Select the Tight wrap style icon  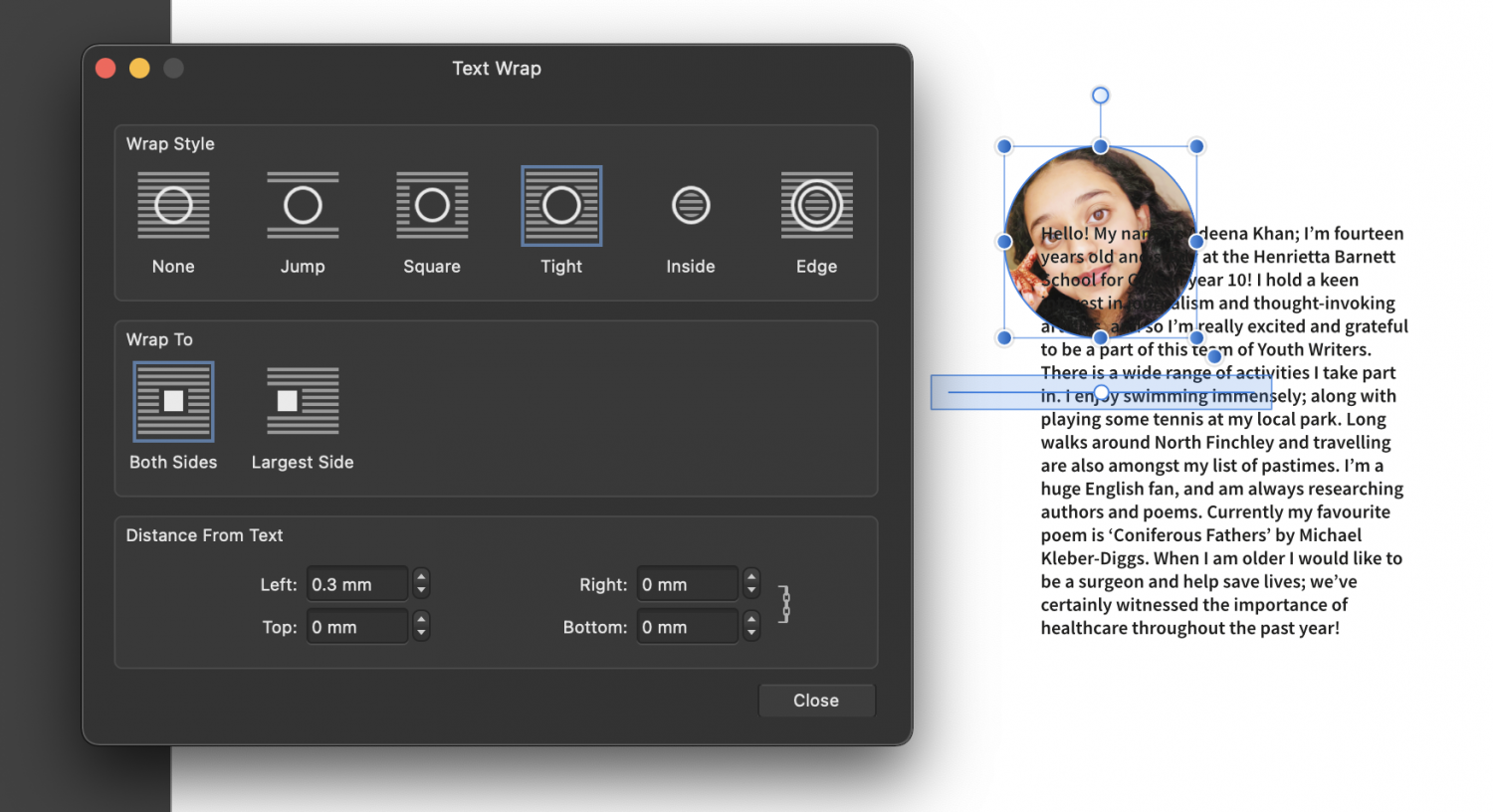click(561, 205)
